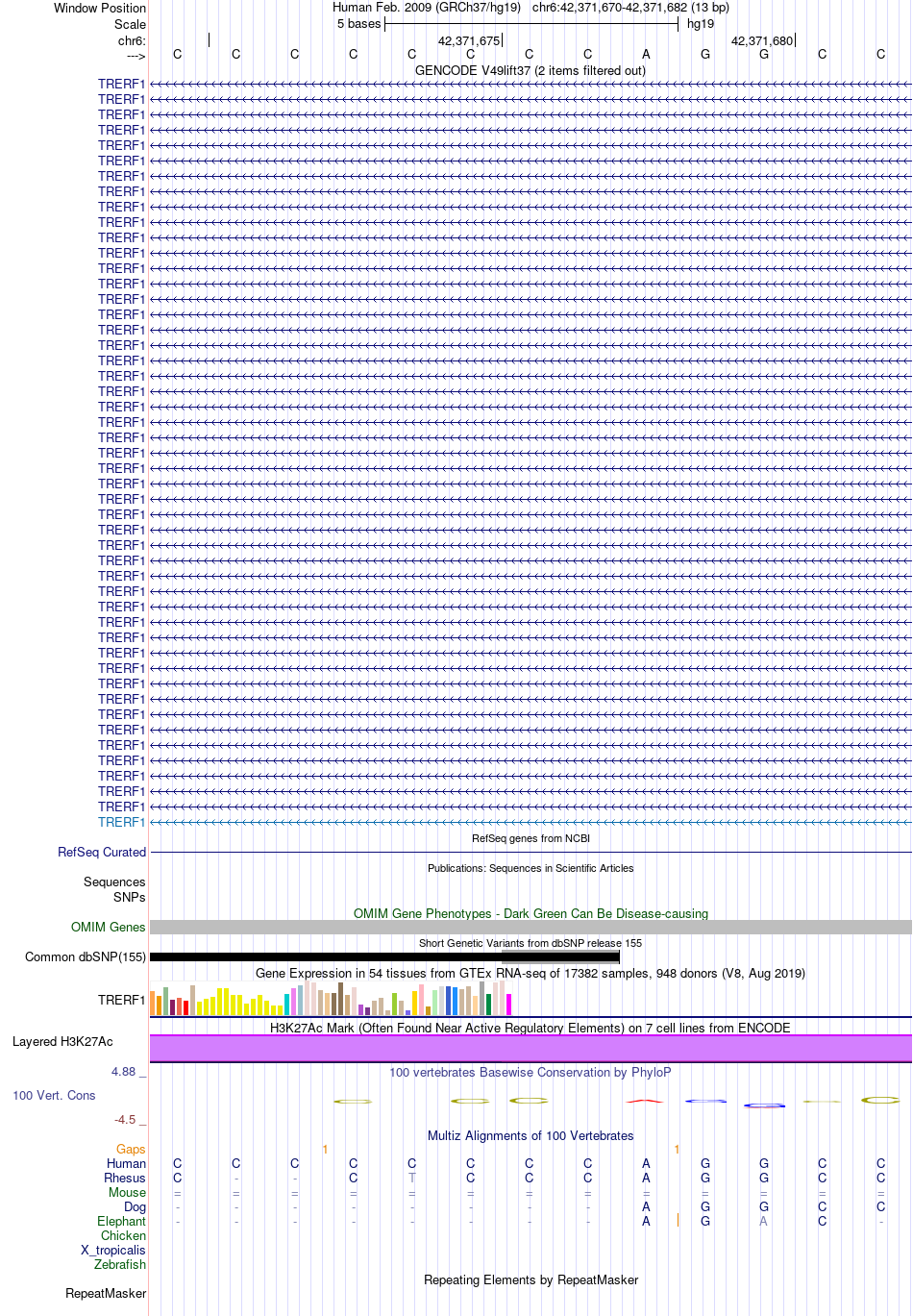The height and width of the screenshot is (1316, 913).
Task: Click the TRERF1 label beside GTEx bar chart
Action: (x=121, y=1000)
